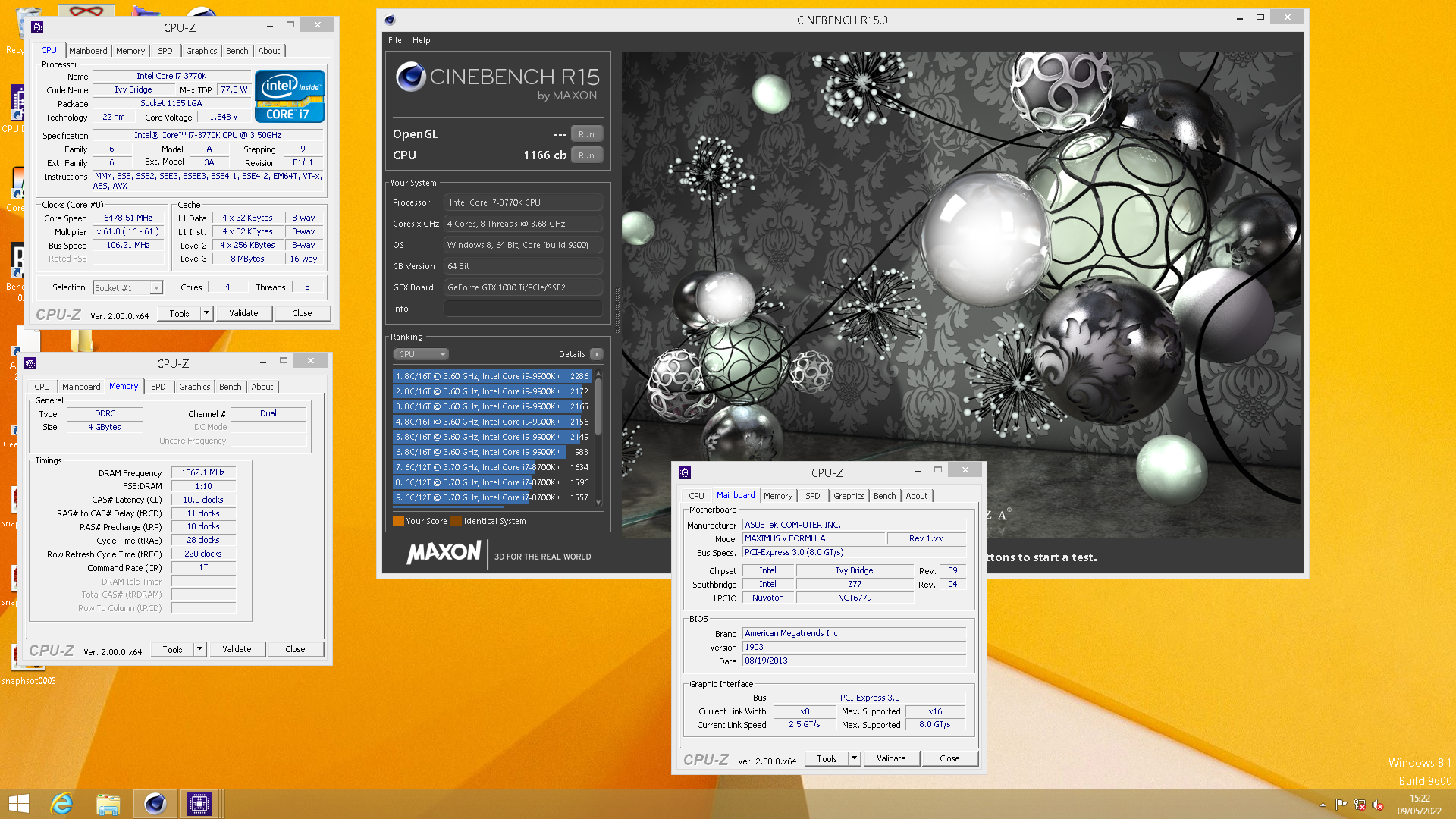Open the File menu in Cinebench
Screen dimensions: 1456x819
[395, 40]
